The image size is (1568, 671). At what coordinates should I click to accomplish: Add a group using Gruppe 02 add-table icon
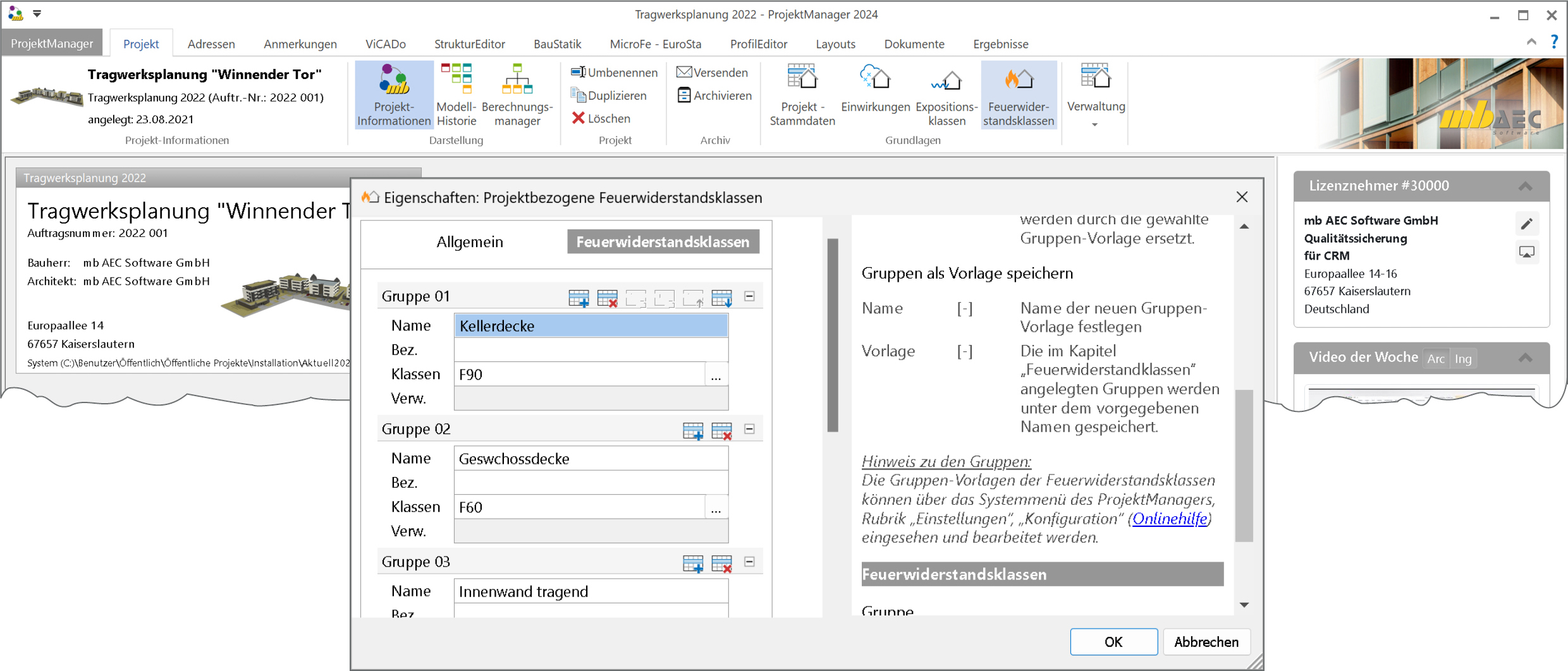pos(693,430)
